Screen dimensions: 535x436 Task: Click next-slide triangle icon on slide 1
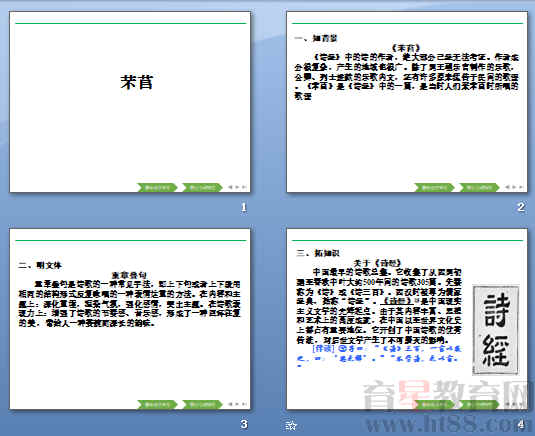tap(237, 187)
